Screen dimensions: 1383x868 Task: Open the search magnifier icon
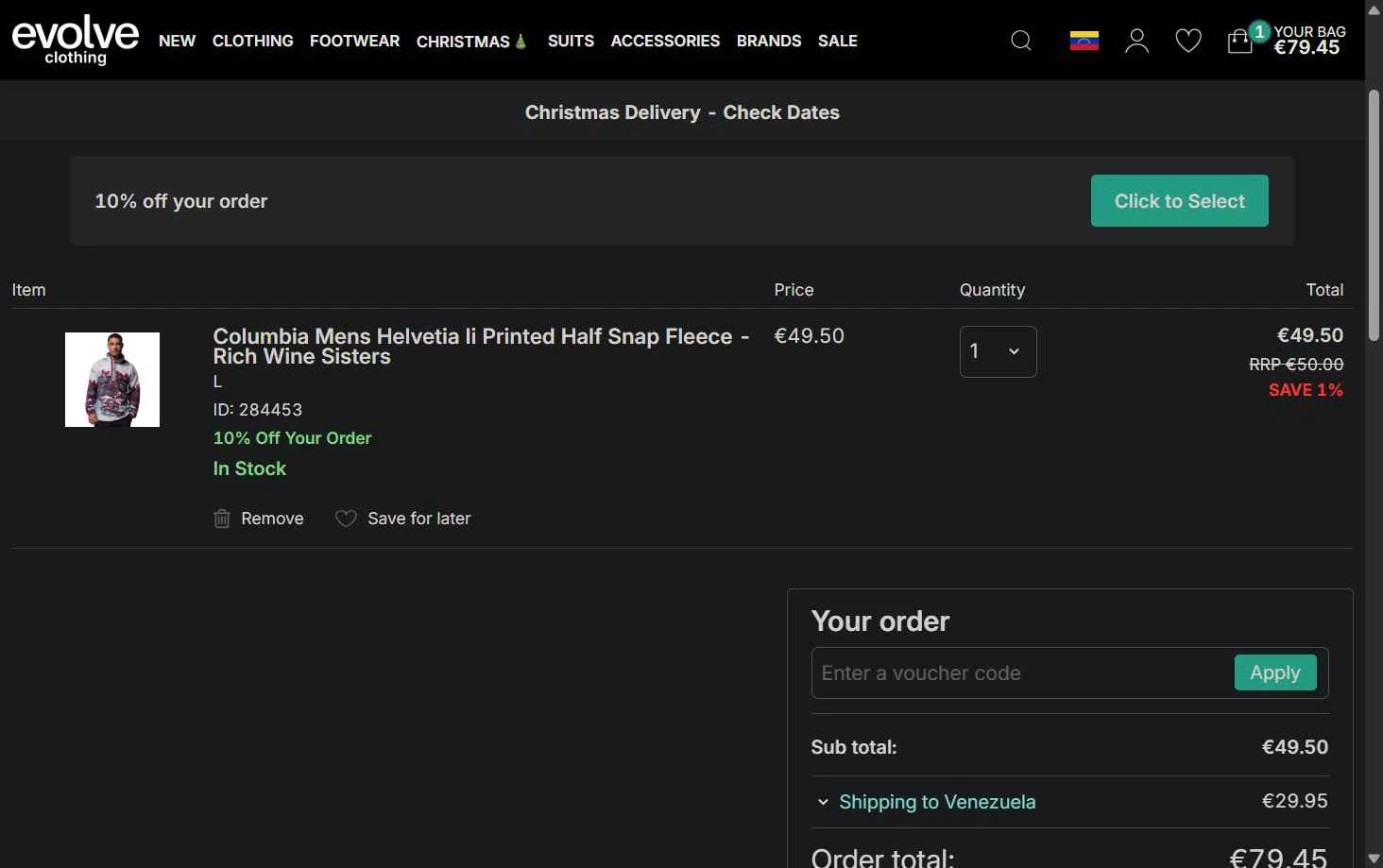coord(1021,41)
